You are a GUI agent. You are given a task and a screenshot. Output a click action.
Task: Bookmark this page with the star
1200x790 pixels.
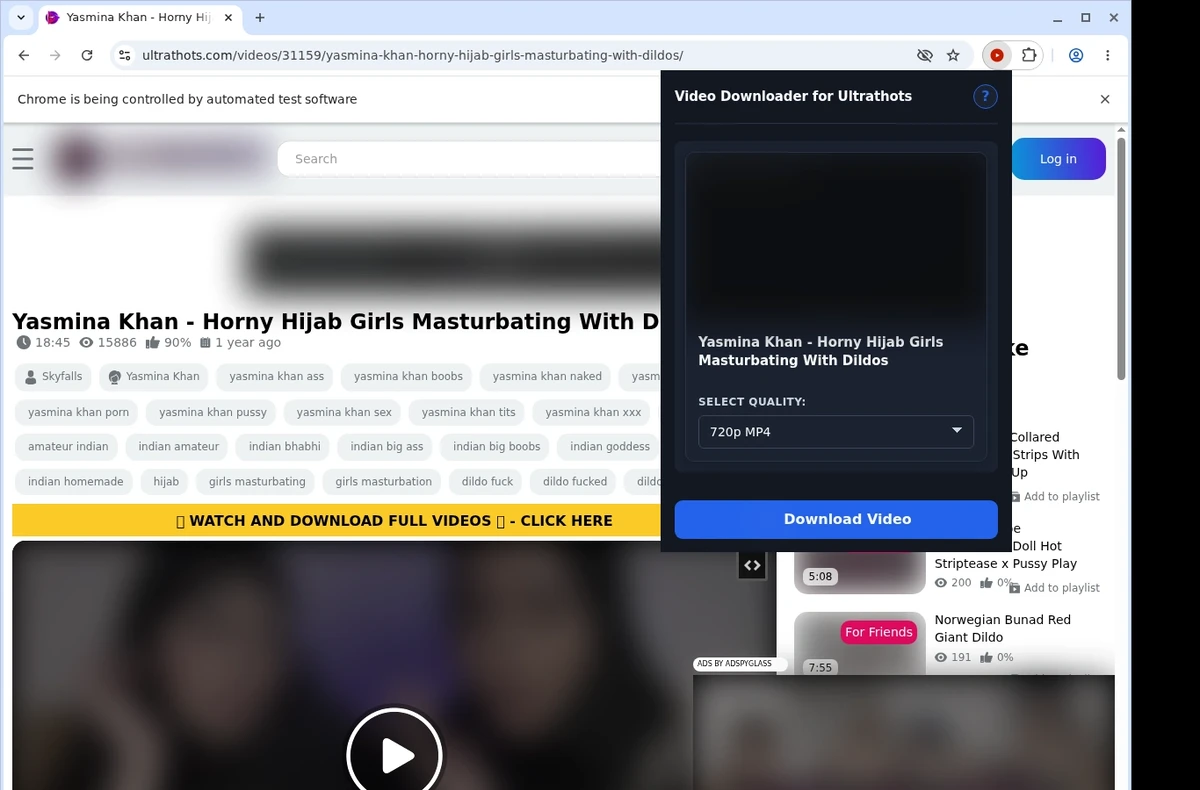(x=953, y=56)
